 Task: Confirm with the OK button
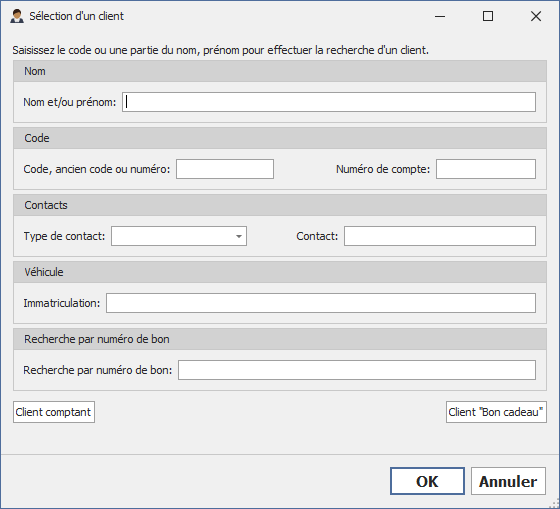[427, 481]
